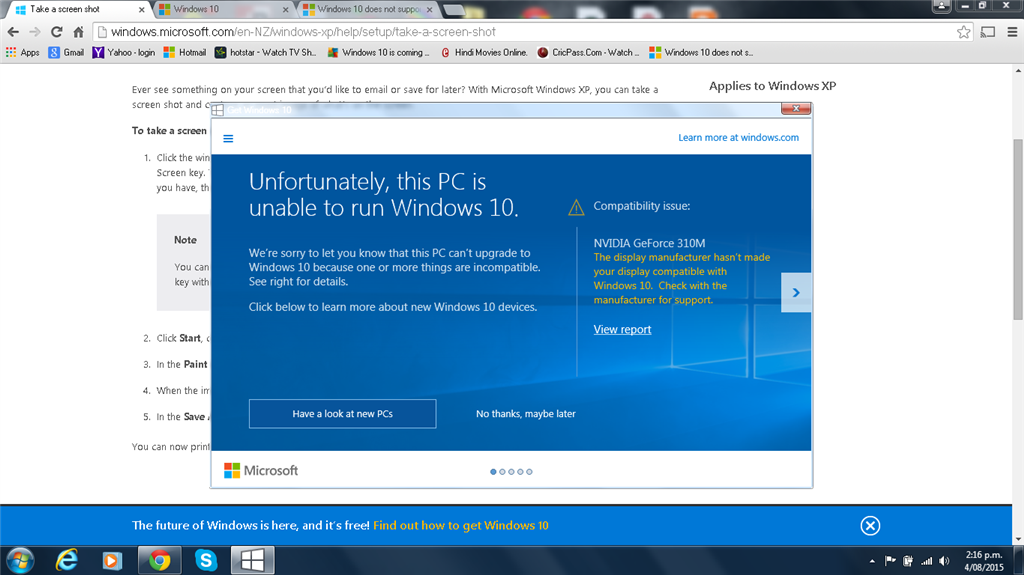This screenshot has height=575, width=1024.
Task: Open the Windows 10 is coming bookmark
Action: 379,52
